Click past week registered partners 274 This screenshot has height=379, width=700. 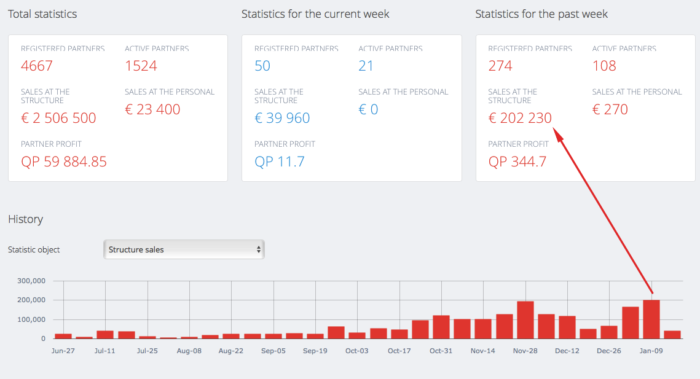pos(500,66)
